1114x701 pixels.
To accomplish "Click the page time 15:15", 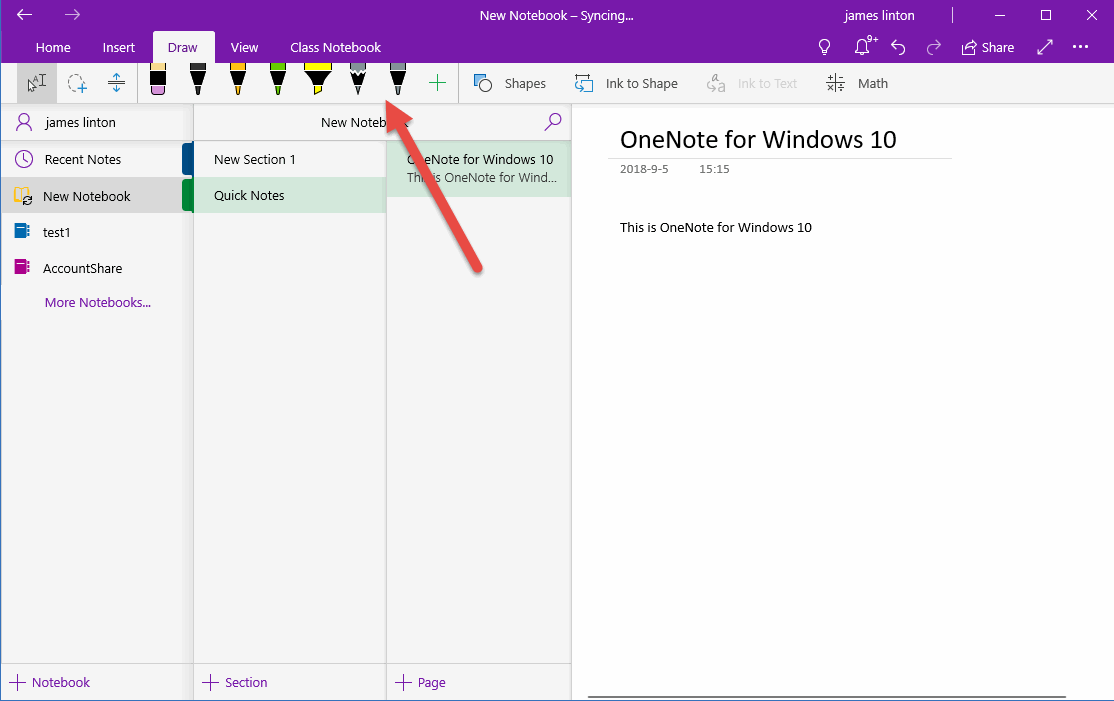I will click(714, 169).
